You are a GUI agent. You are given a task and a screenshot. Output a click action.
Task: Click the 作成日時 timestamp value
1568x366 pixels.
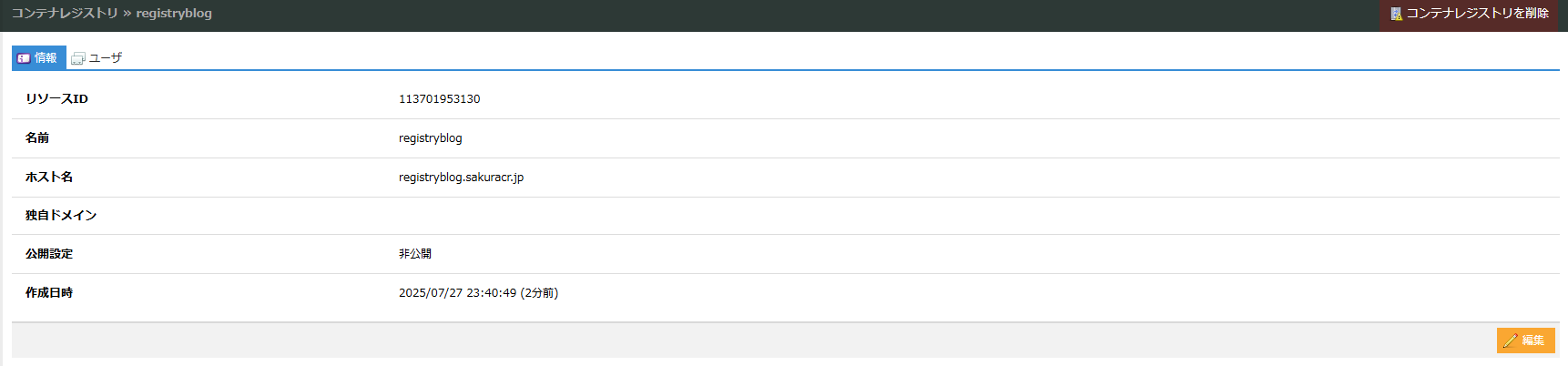tap(478, 293)
